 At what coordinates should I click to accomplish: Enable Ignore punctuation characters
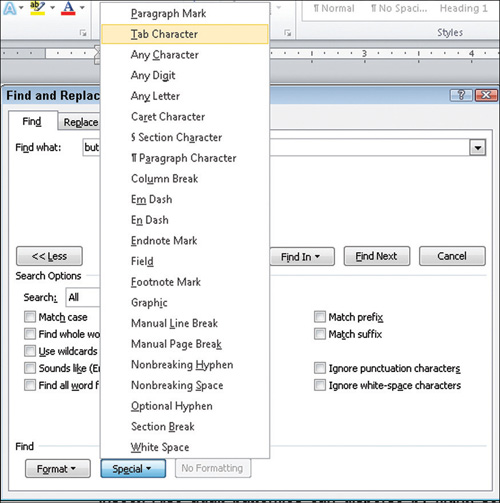tap(320, 368)
